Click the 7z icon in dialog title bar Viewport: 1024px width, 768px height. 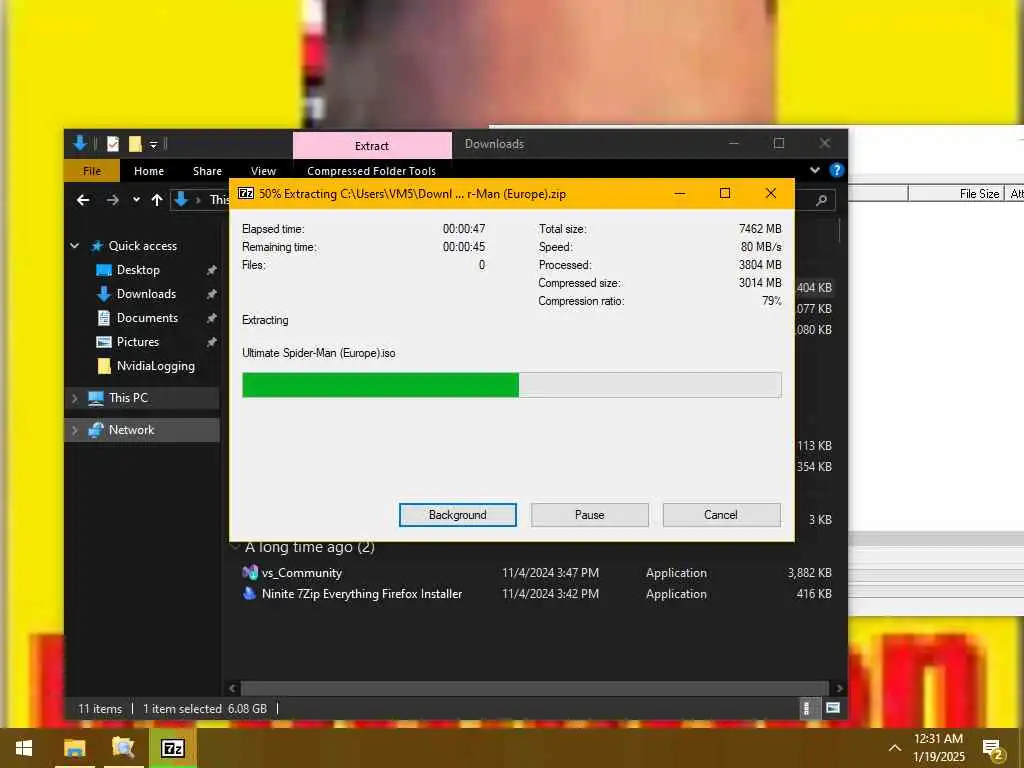coord(246,193)
